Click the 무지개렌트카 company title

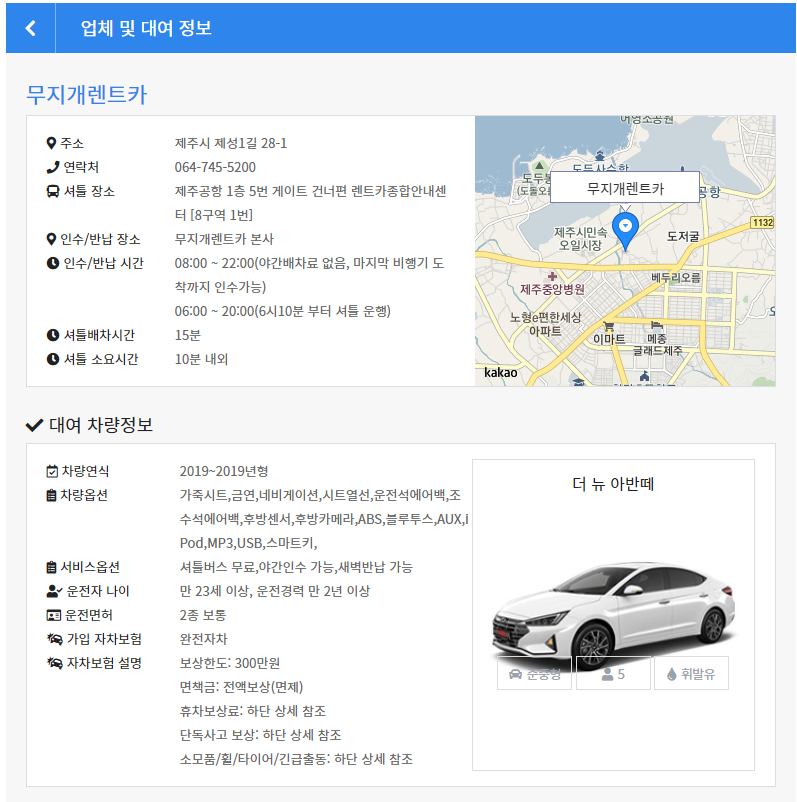tap(86, 95)
